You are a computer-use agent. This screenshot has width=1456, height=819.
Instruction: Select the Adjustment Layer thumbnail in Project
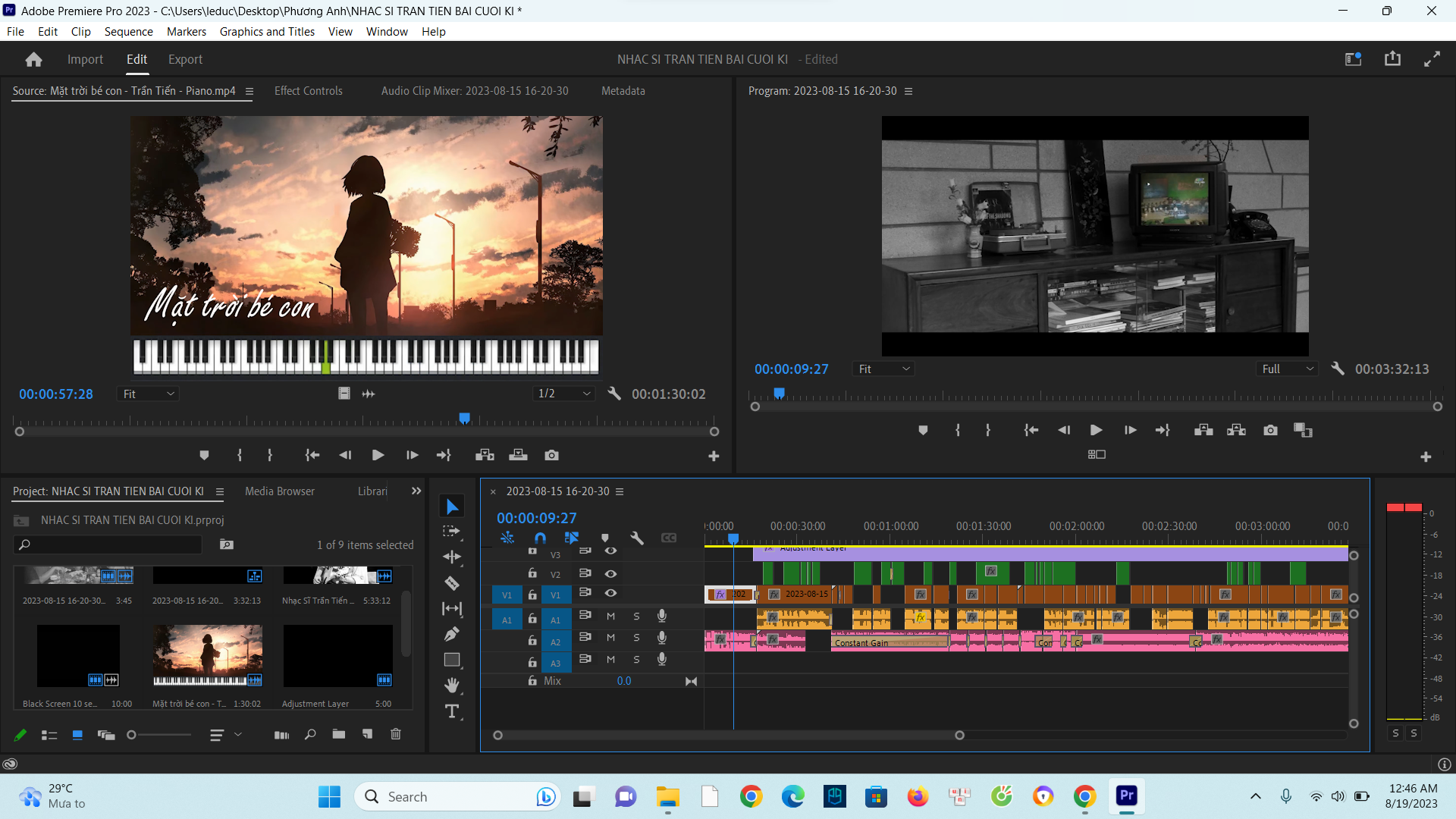tap(337, 656)
